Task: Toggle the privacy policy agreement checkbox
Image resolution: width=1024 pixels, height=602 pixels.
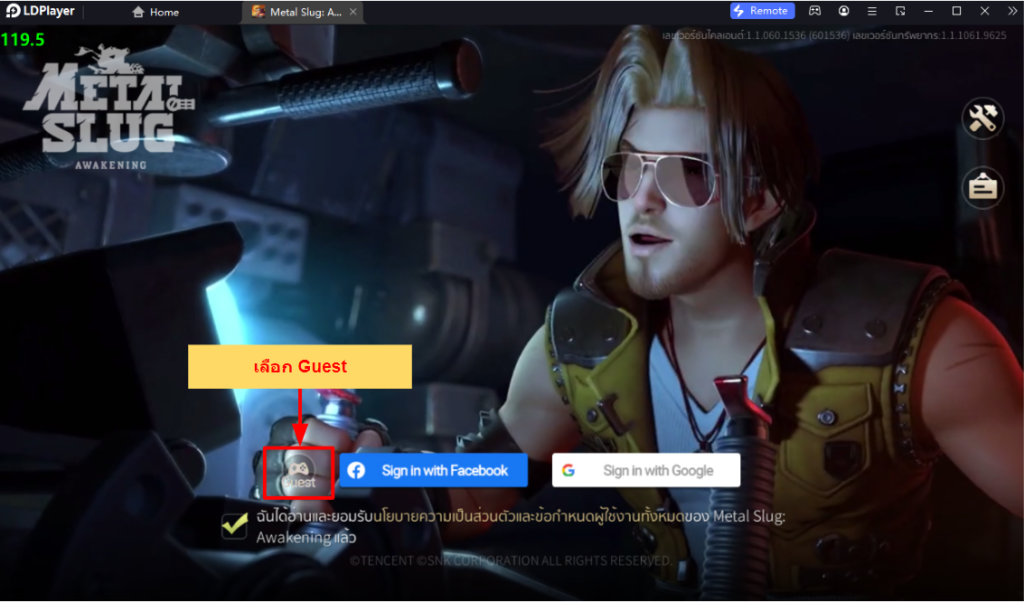Action: [x=235, y=525]
